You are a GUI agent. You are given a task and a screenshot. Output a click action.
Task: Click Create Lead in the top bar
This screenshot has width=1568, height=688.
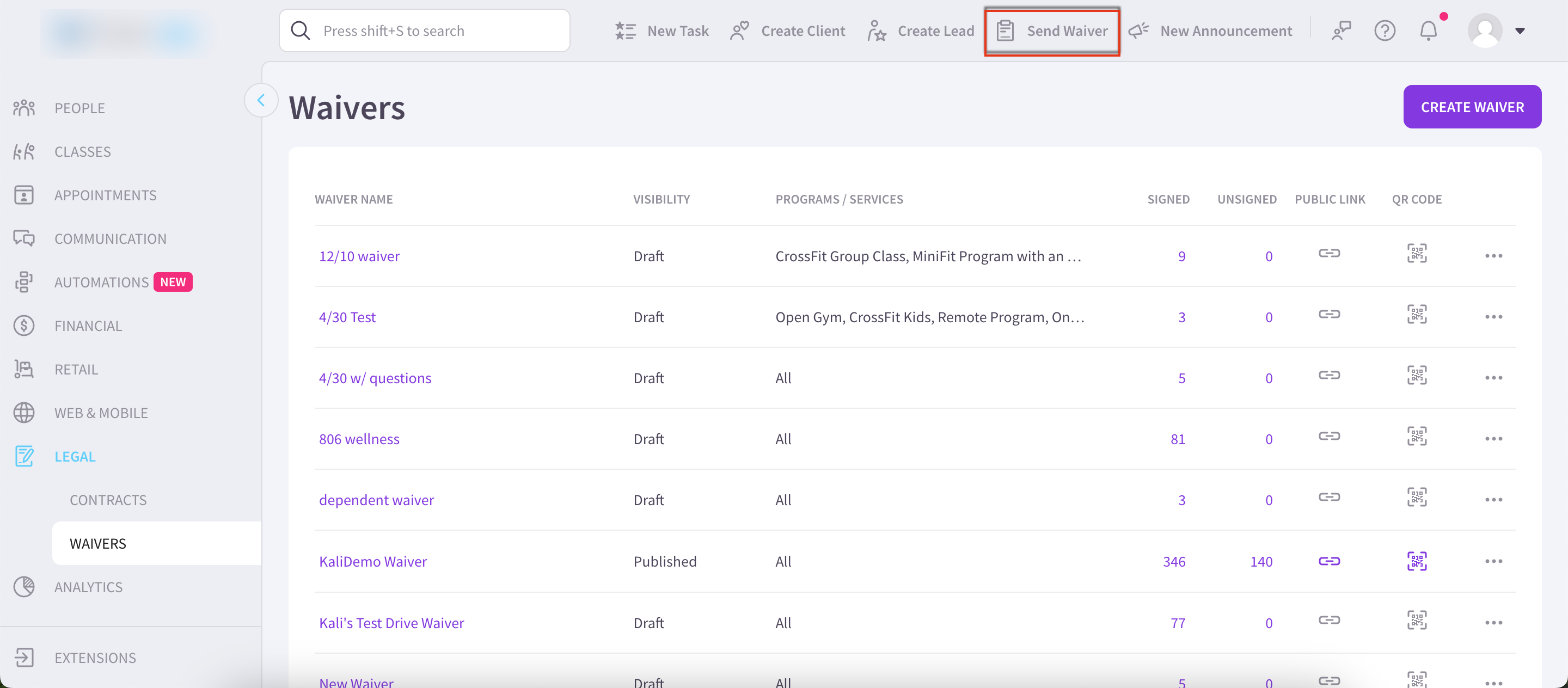point(920,31)
